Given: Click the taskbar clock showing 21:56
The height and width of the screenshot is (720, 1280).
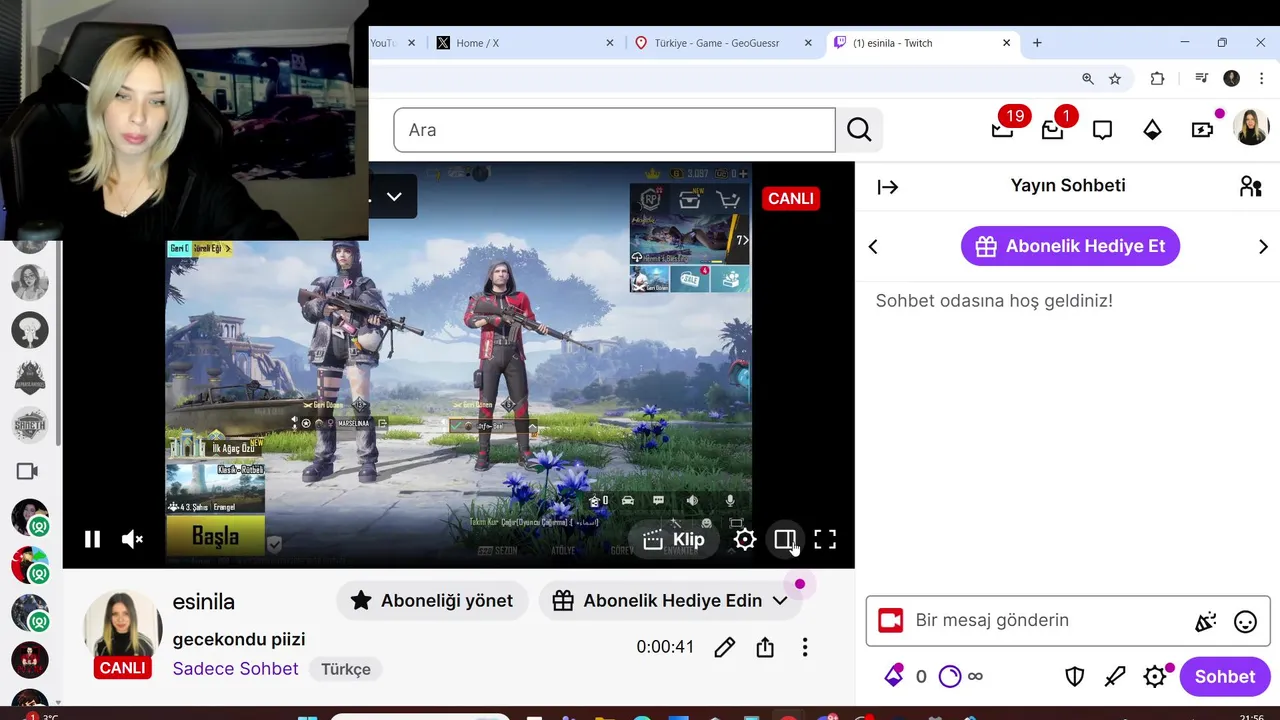Looking at the screenshot, I should pyautogui.click(x=1251, y=716).
